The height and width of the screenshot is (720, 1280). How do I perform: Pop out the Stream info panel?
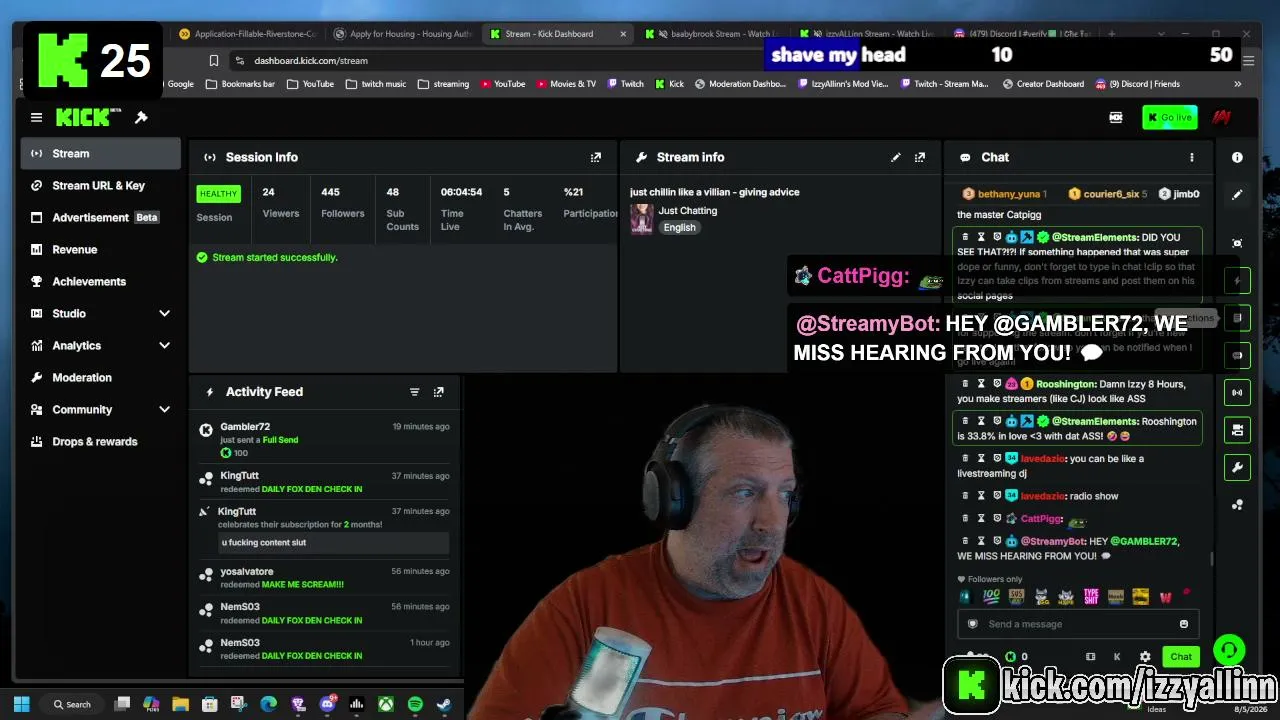click(x=920, y=157)
